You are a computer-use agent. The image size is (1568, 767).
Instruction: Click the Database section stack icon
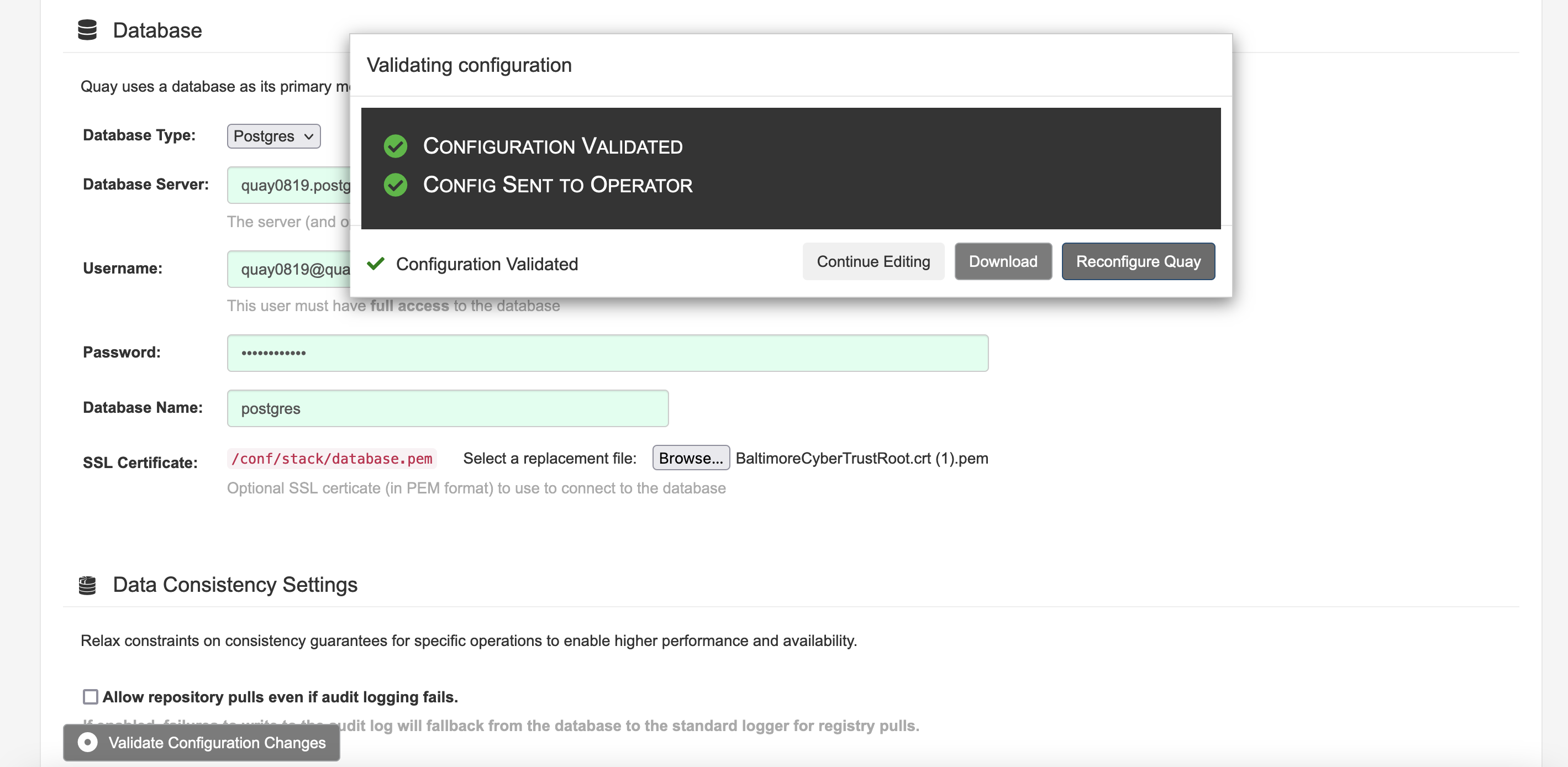click(x=87, y=30)
